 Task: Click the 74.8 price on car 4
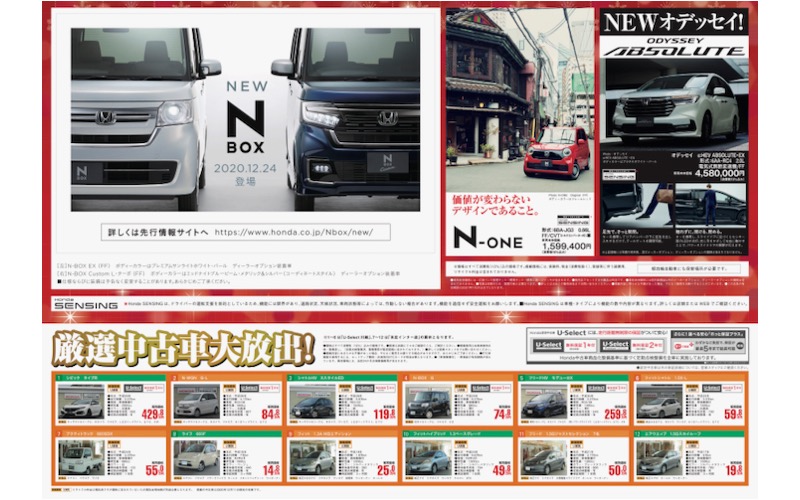tap(502, 414)
